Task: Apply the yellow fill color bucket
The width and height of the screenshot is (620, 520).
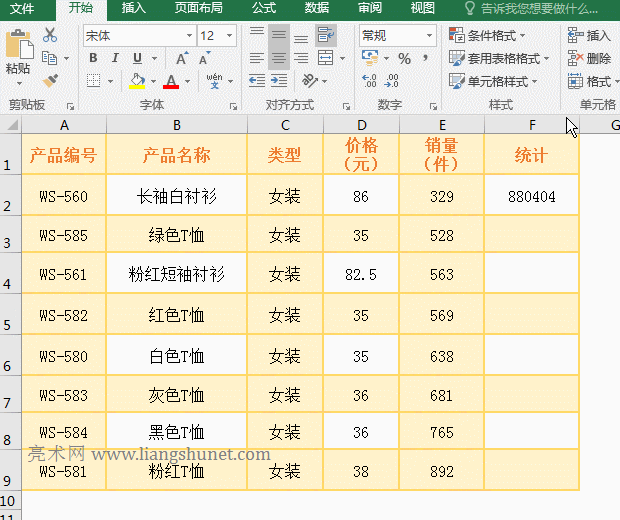Action: [x=138, y=81]
